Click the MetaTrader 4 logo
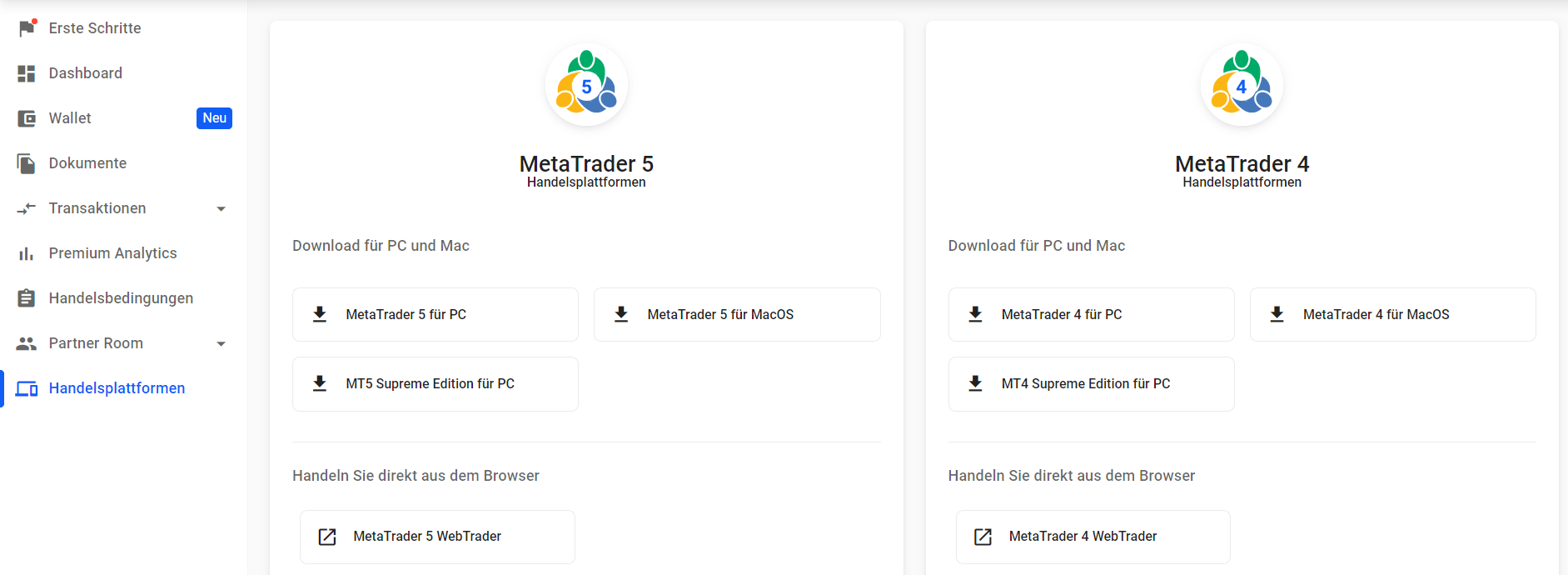Viewport: 1568px width, 575px height. [x=1242, y=84]
